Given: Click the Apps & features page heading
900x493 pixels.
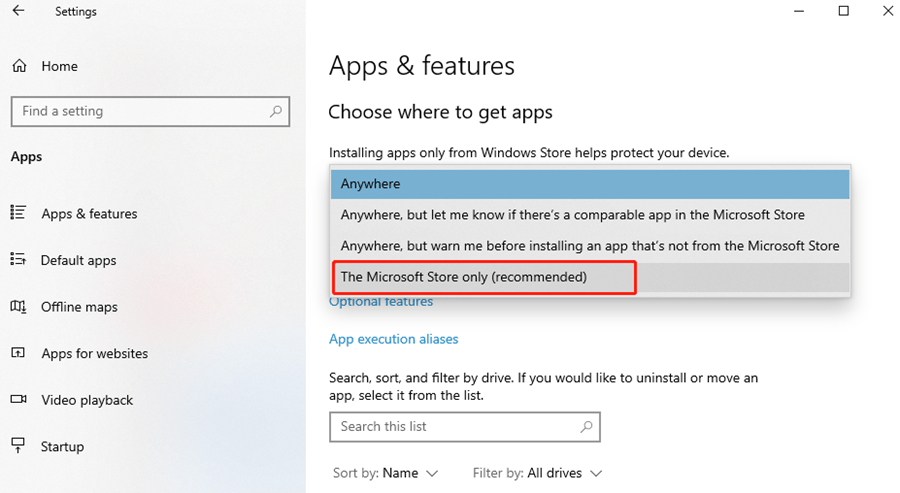Looking at the screenshot, I should click(x=422, y=65).
